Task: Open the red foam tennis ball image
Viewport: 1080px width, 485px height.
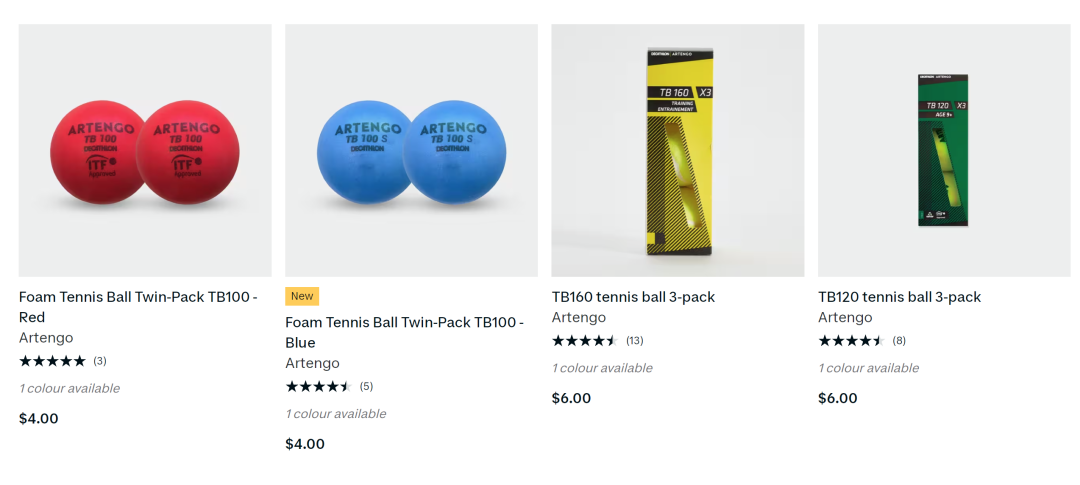Action: click(x=145, y=150)
